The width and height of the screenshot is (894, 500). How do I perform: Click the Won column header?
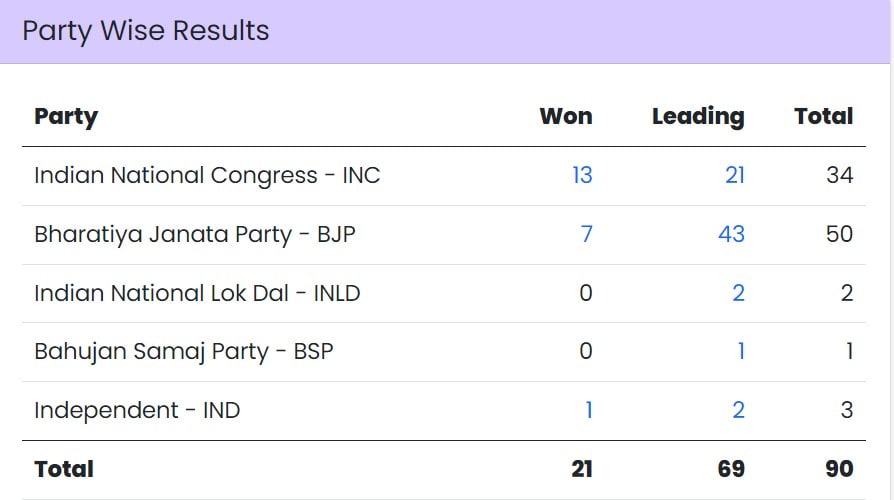tap(566, 117)
